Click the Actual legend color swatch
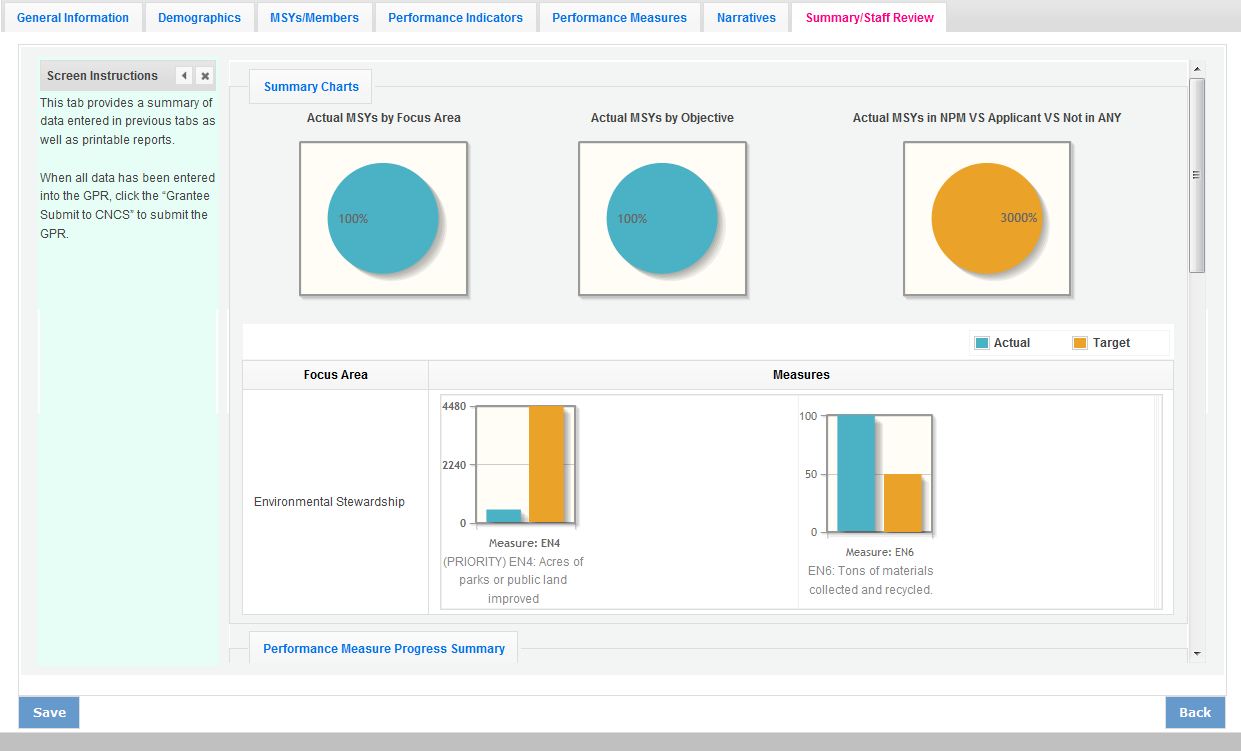 982,343
